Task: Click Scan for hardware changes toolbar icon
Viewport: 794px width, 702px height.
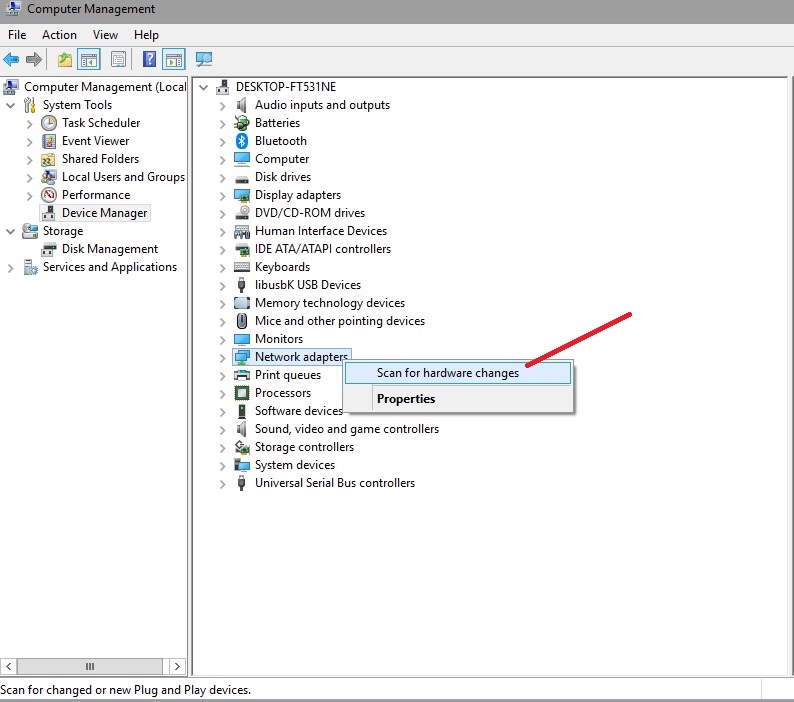Action: point(204,60)
